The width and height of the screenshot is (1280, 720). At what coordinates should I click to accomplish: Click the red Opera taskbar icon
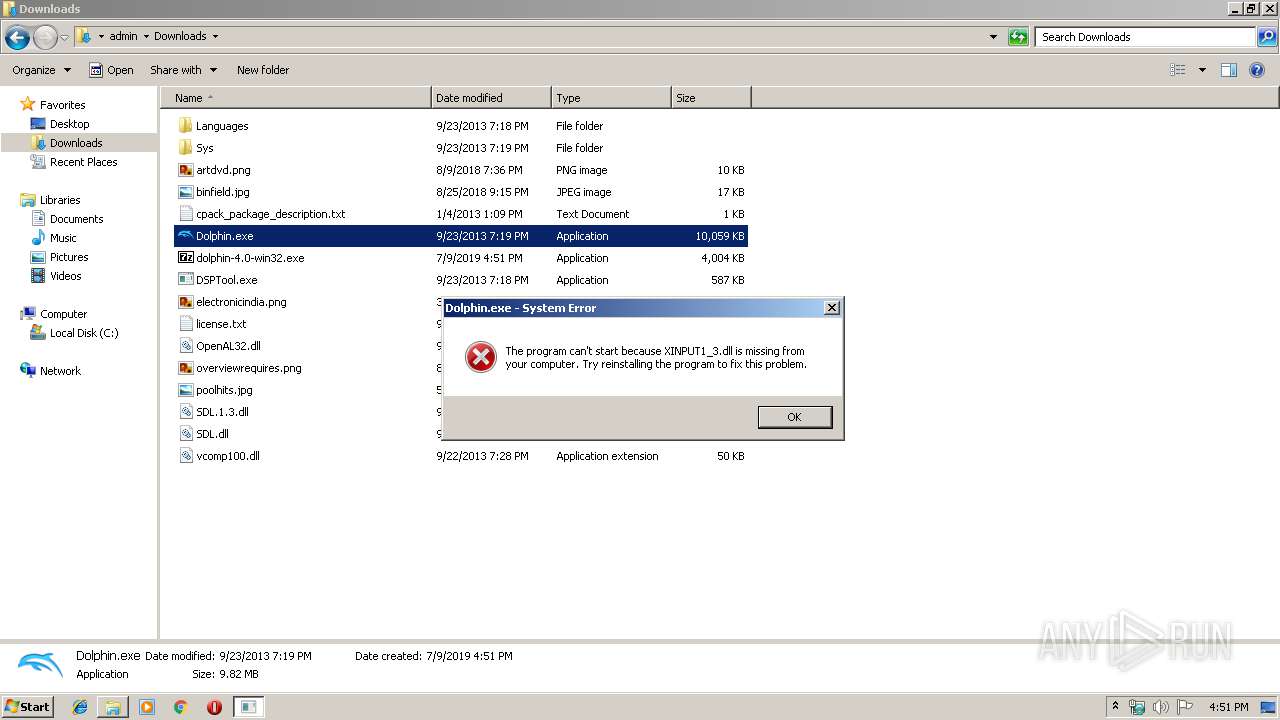coord(214,707)
